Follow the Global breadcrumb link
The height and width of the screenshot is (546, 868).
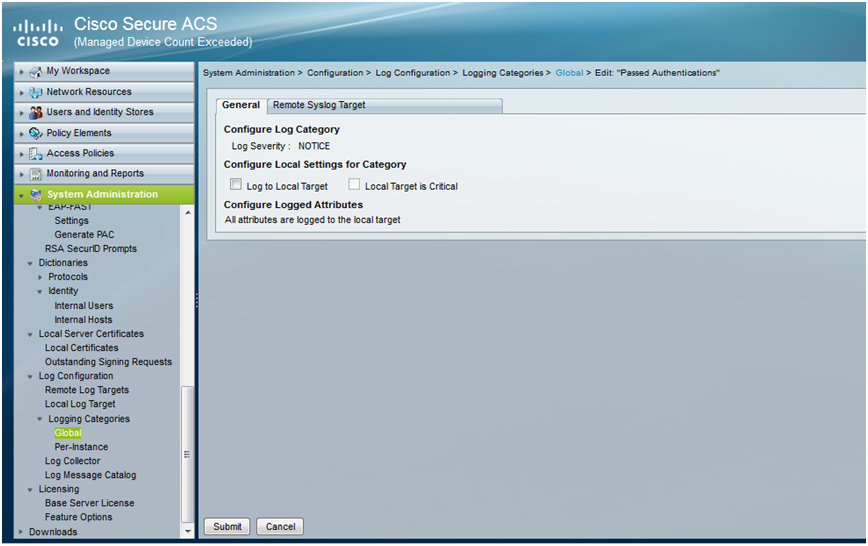569,73
